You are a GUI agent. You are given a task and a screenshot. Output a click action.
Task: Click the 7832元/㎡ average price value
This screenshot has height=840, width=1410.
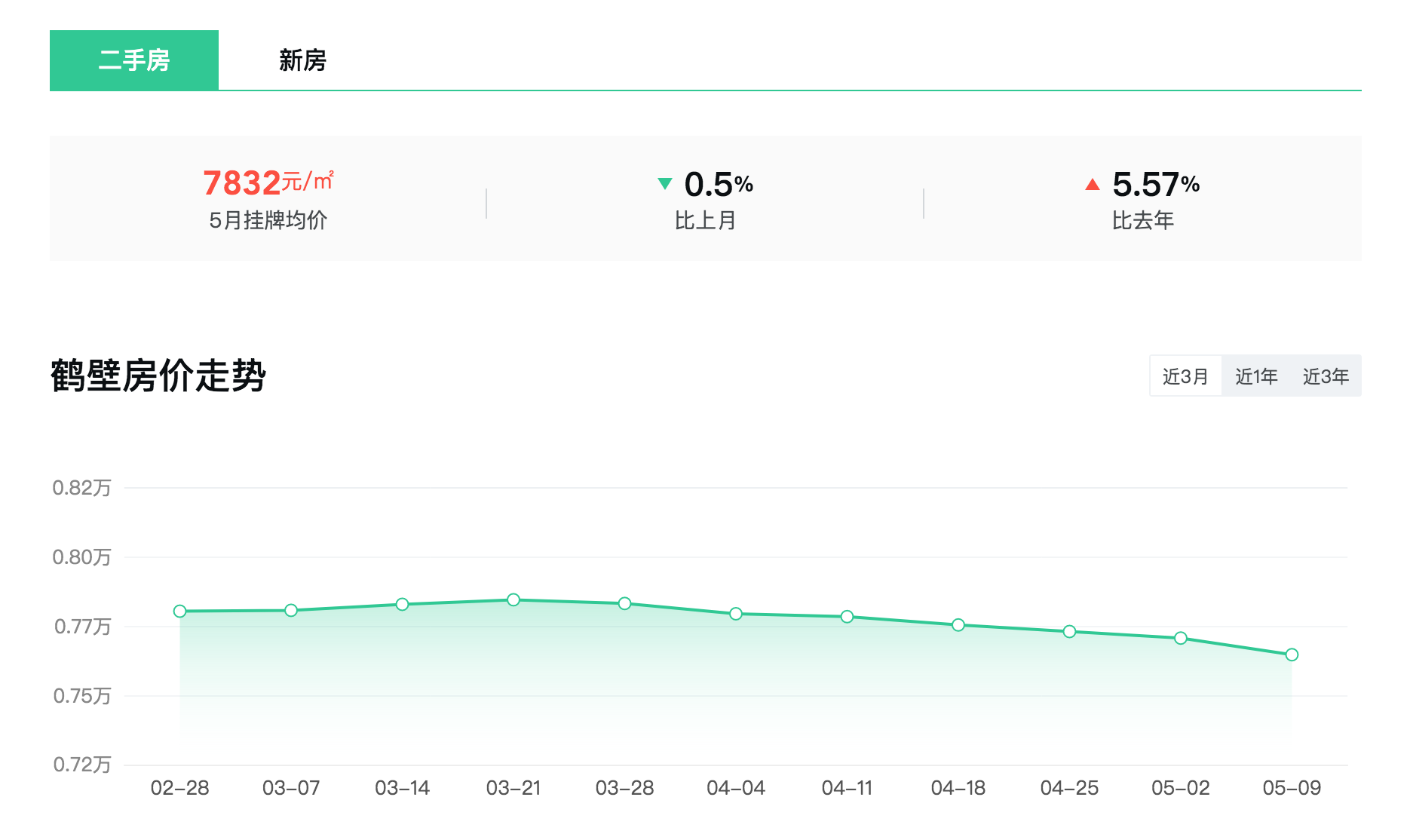268,182
